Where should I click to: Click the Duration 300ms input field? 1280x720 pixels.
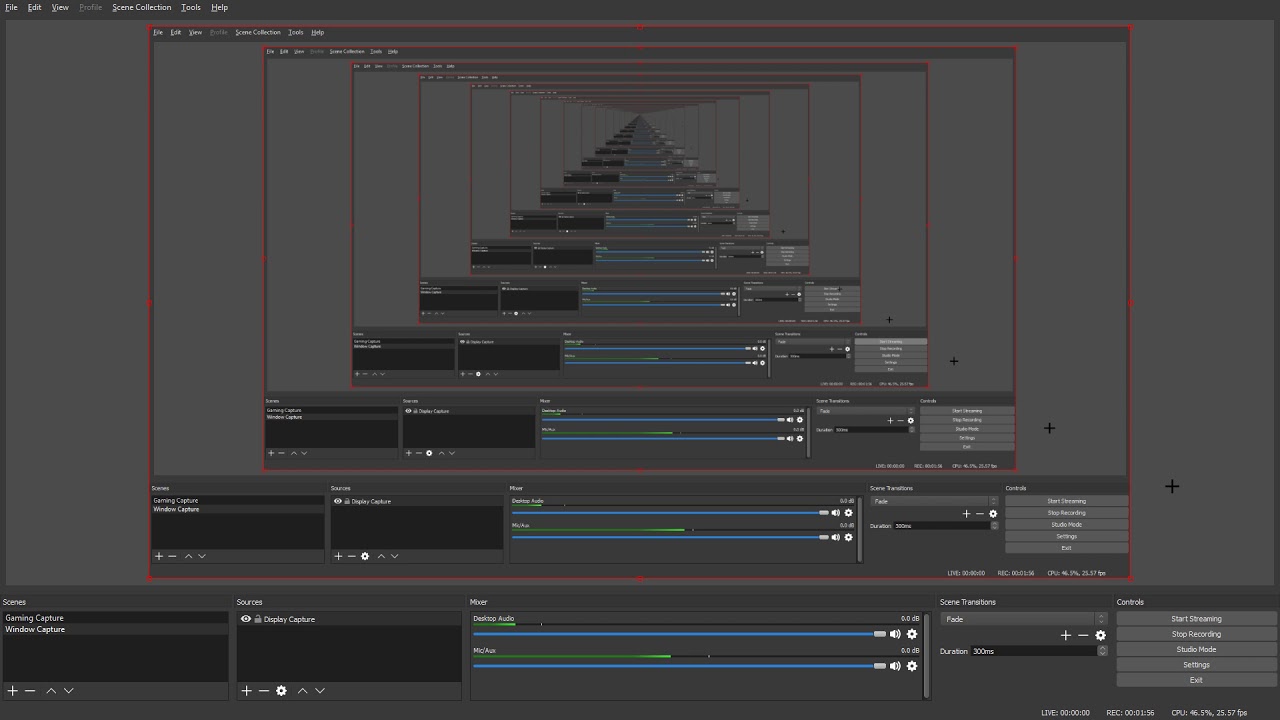point(1033,651)
